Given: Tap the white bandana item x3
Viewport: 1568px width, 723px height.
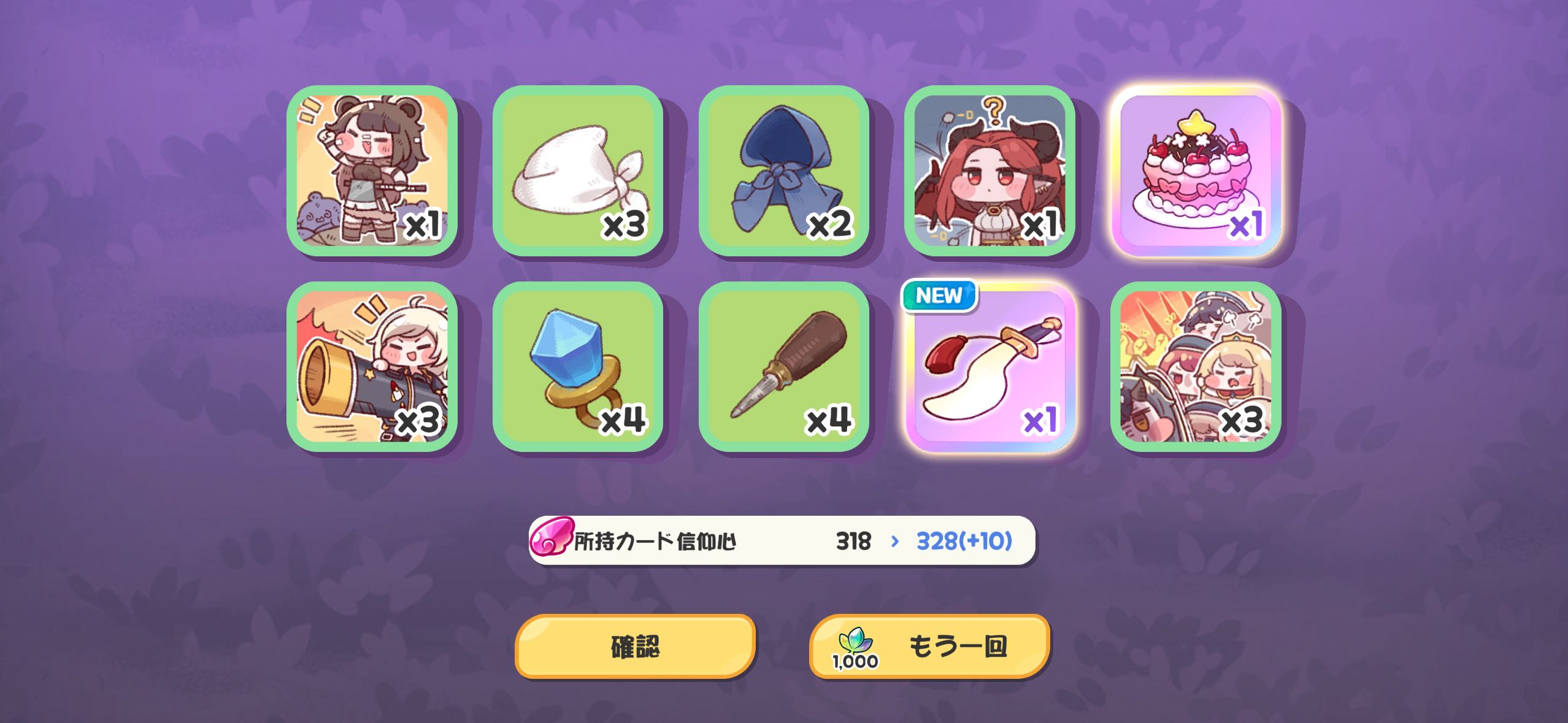Looking at the screenshot, I should coord(578,170).
